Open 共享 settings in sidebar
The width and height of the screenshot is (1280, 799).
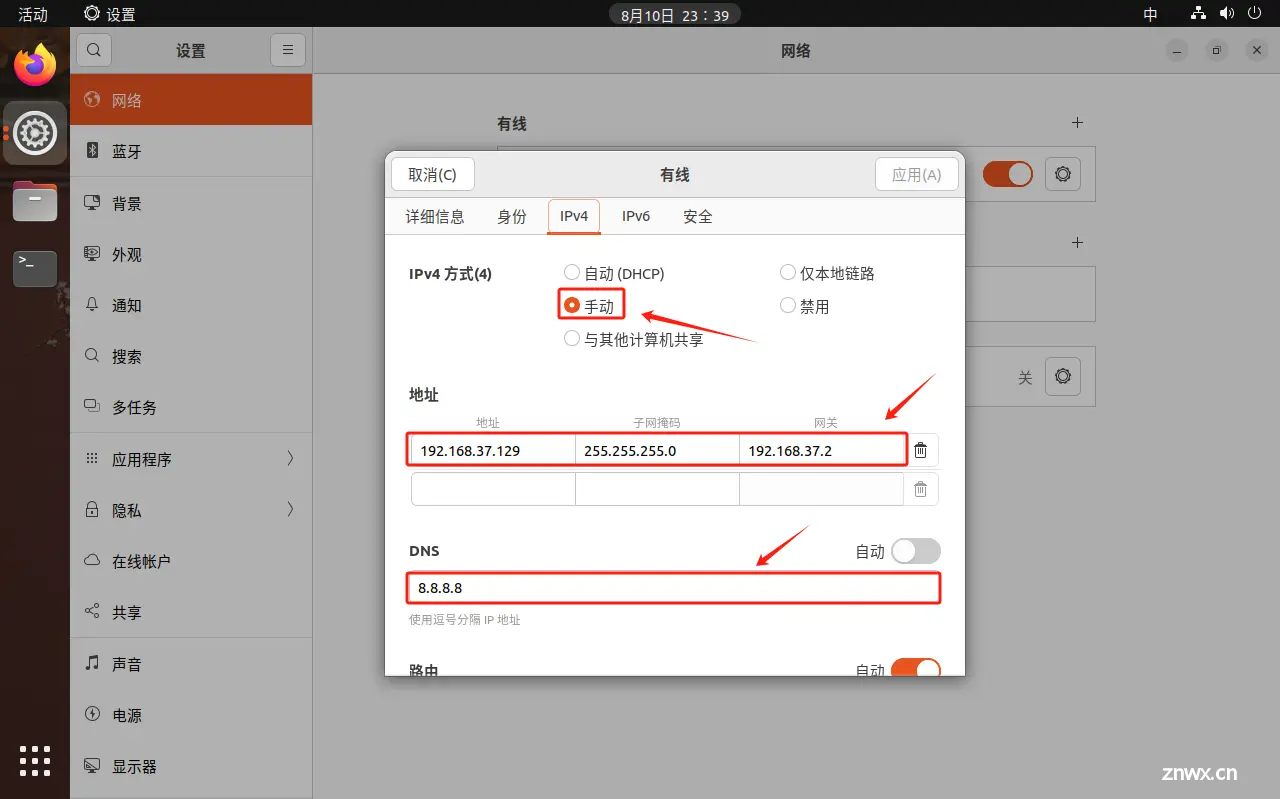tap(191, 612)
